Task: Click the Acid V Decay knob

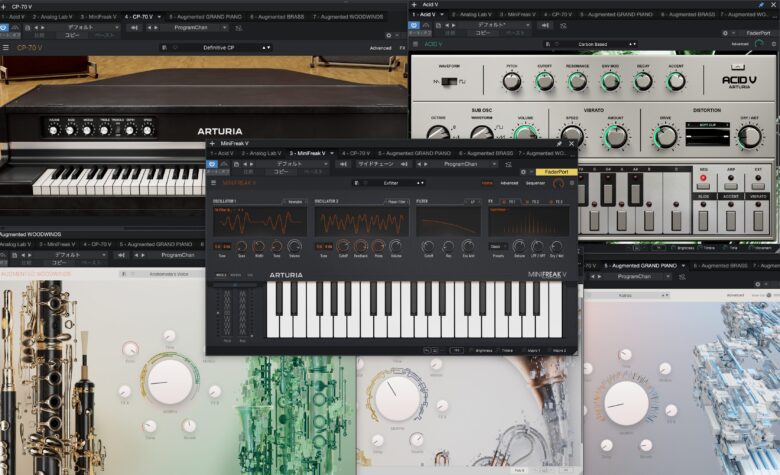Action: coord(643,81)
